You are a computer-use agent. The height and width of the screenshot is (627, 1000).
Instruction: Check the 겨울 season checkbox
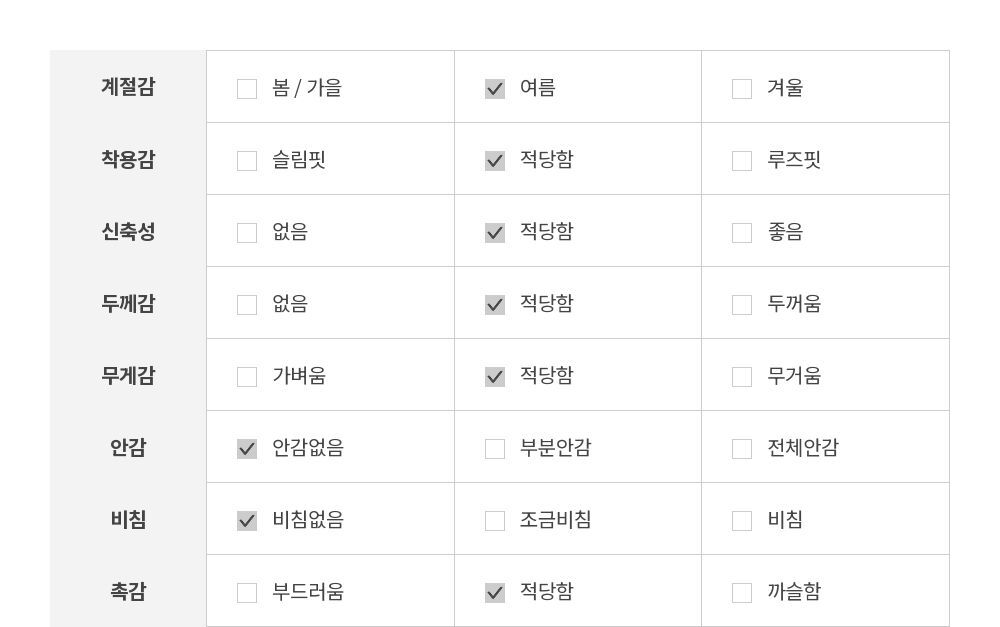(742, 89)
